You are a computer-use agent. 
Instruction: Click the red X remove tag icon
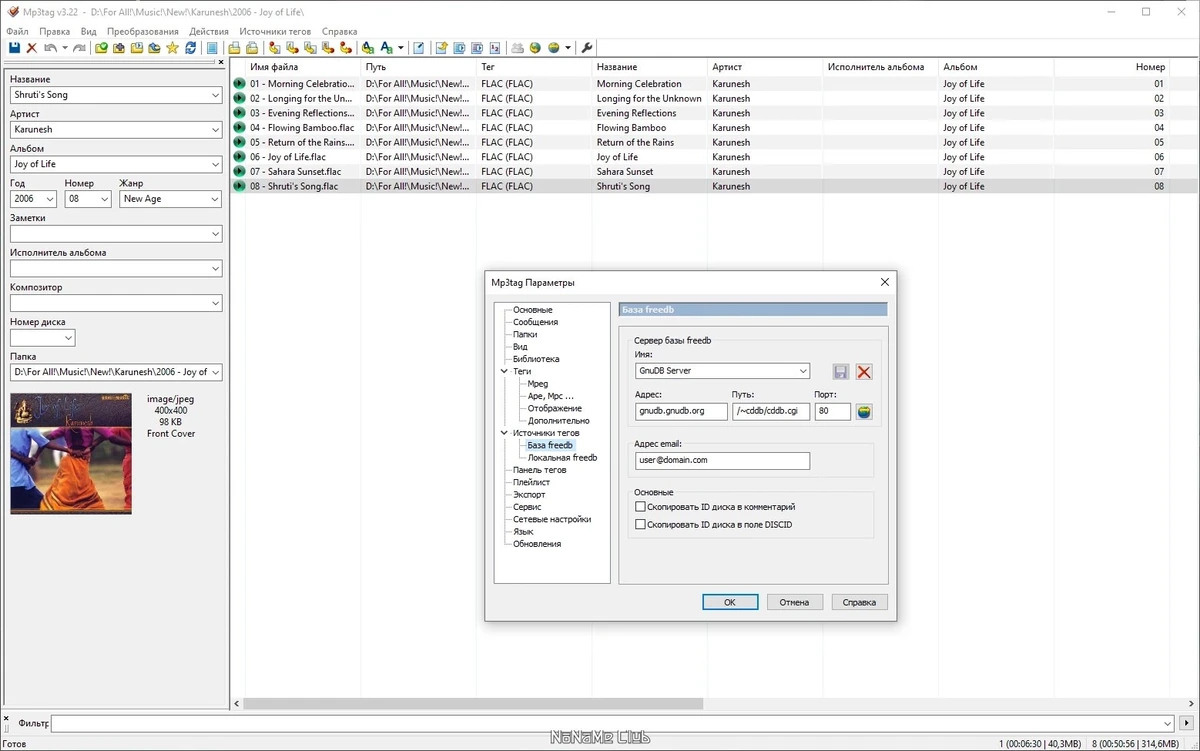(31, 48)
